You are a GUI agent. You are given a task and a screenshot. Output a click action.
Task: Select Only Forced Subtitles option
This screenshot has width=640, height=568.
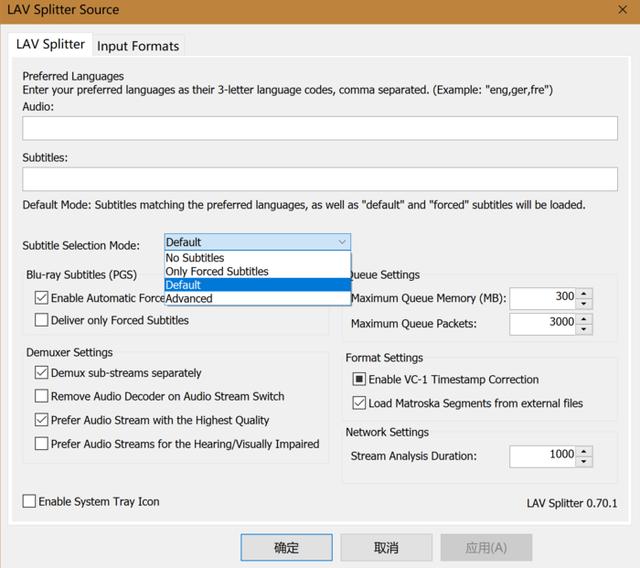pos(217,271)
